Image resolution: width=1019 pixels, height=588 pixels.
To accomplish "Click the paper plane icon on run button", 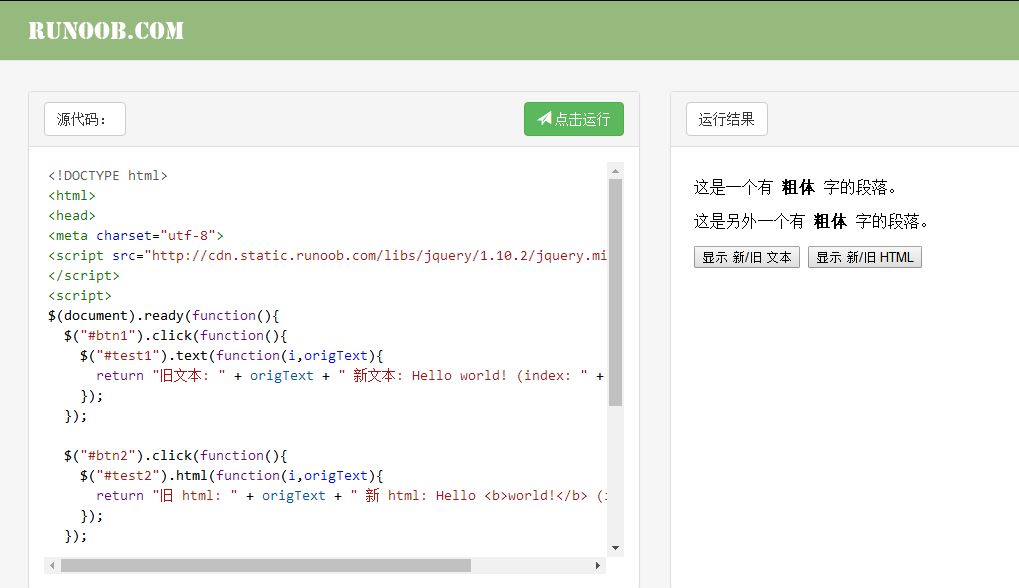I will click(545, 118).
